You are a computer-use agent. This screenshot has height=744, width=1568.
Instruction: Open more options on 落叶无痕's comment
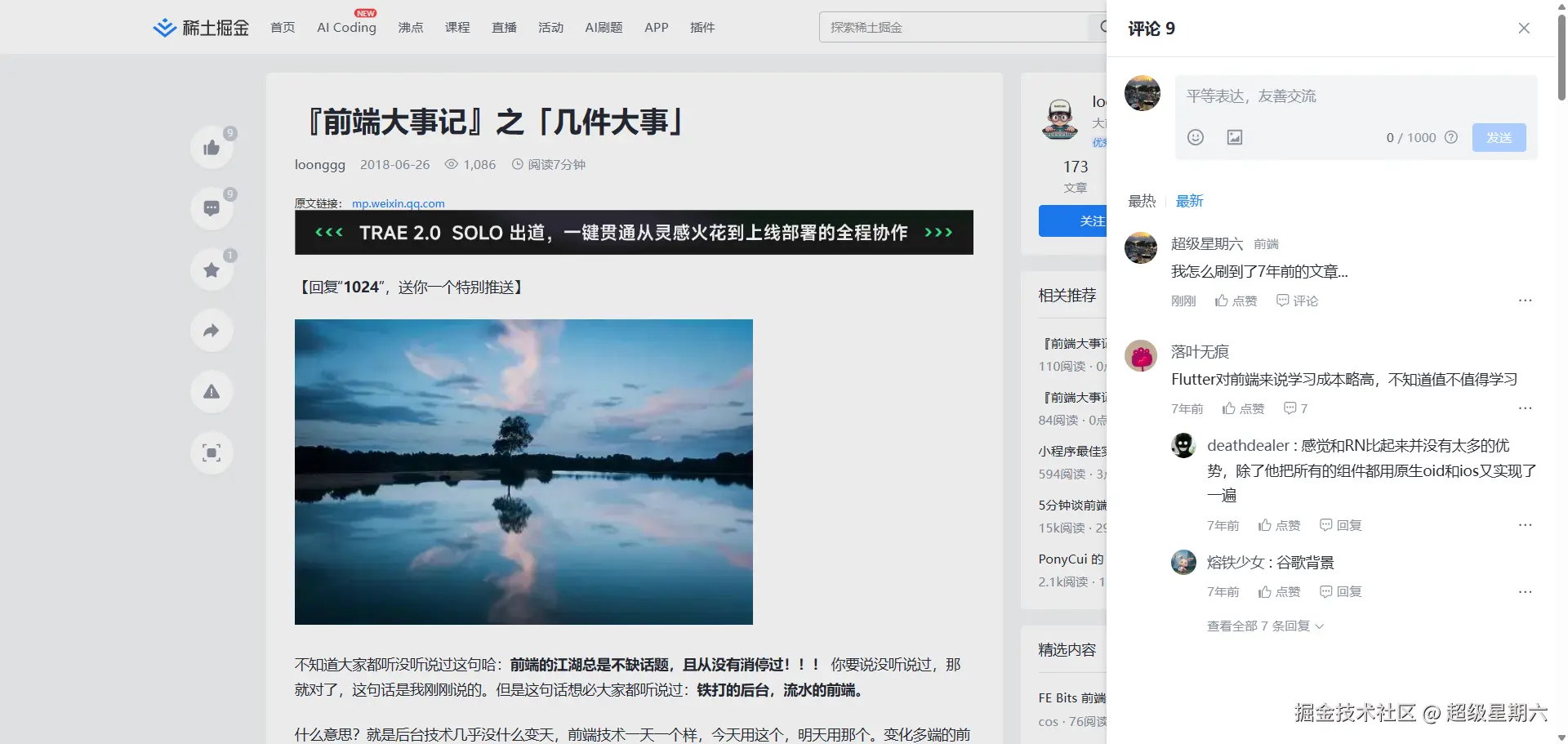[x=1526, y=408]
